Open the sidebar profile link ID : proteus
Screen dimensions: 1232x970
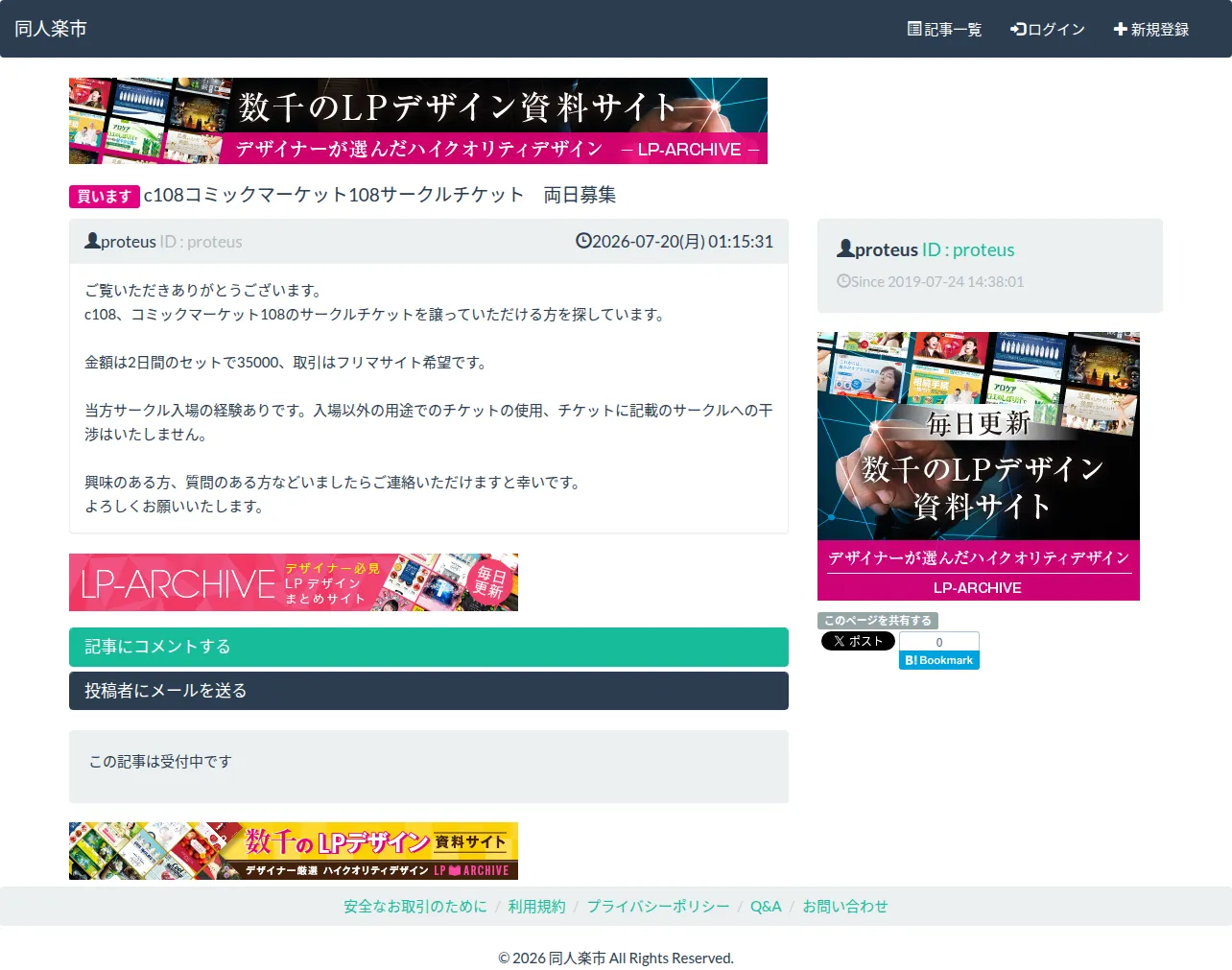(x=968, y=249)
